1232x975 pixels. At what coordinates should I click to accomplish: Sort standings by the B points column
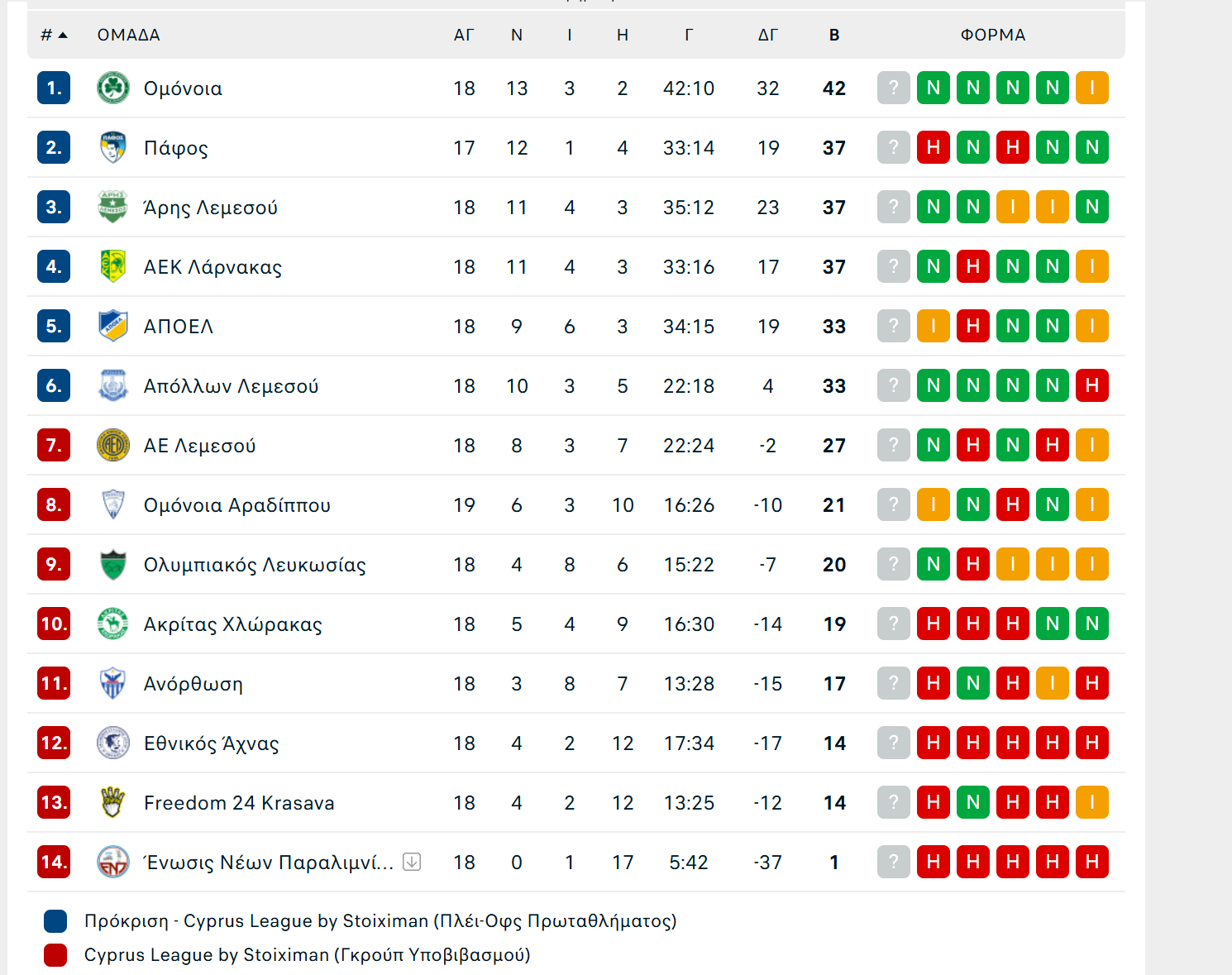pos(834,35)
